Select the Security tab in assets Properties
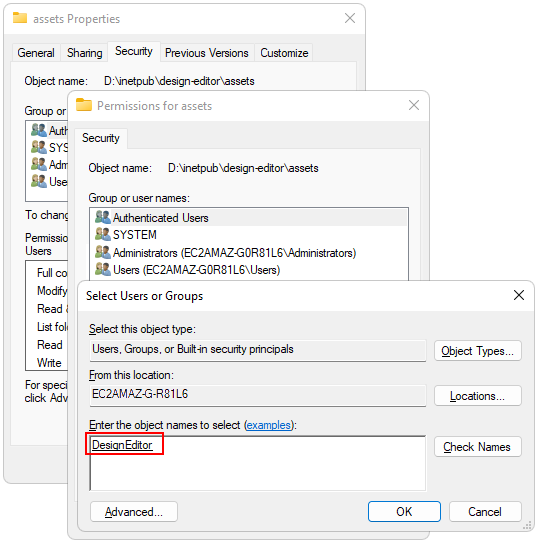Viewport: 538px width, 543px height. pos(134,51)
